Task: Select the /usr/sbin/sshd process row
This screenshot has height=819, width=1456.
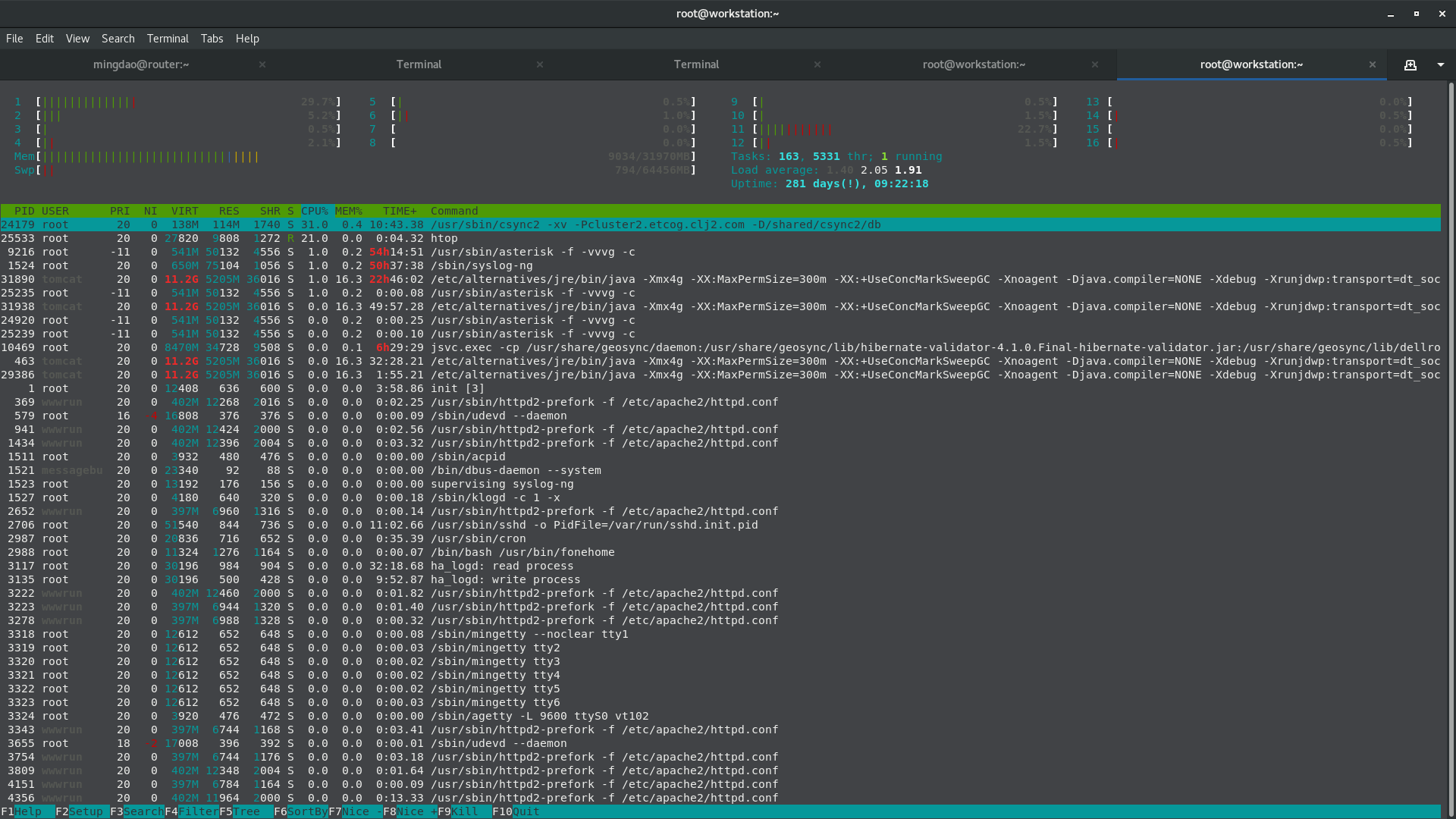Action: click(x=720, y=525)
